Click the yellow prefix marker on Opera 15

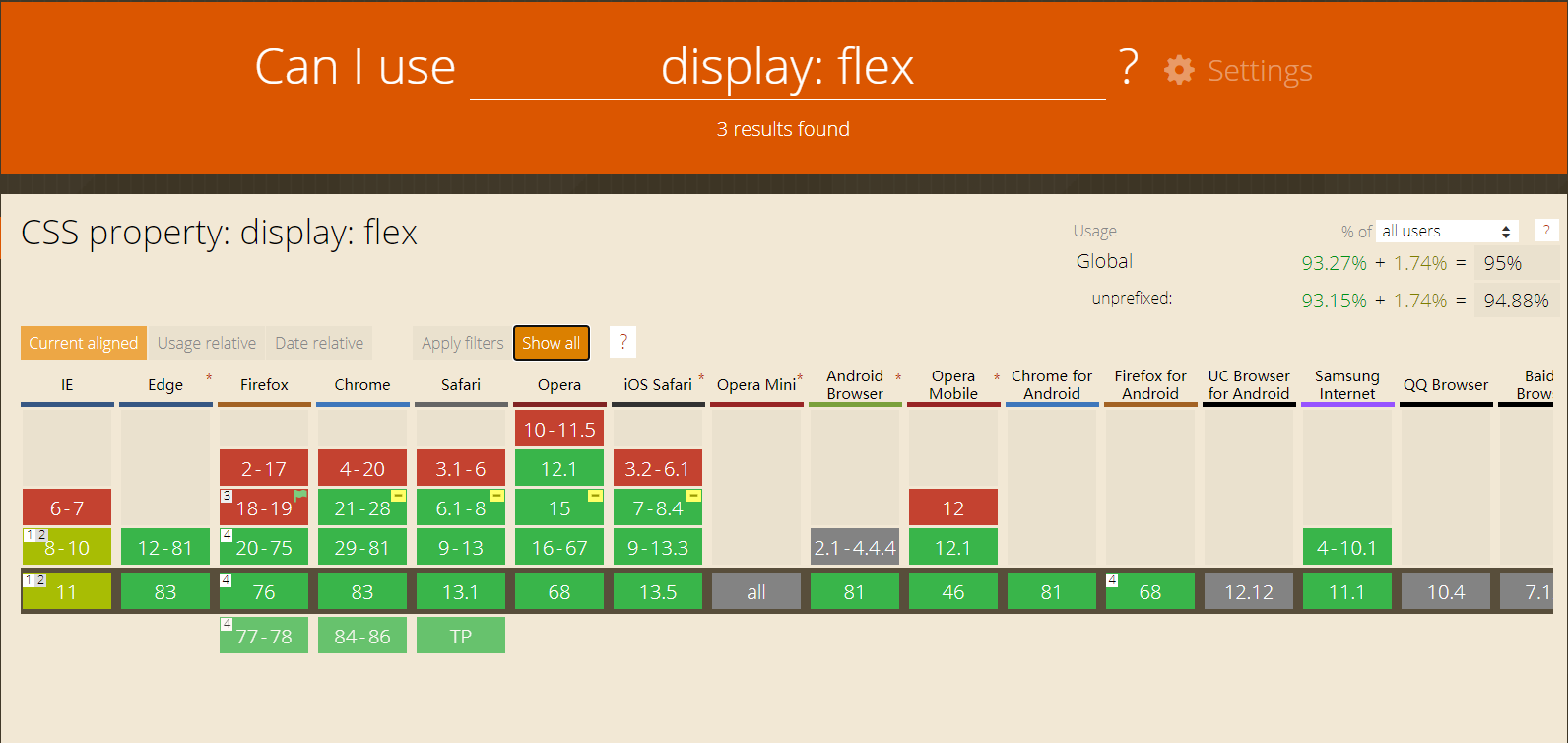(596, 496)
